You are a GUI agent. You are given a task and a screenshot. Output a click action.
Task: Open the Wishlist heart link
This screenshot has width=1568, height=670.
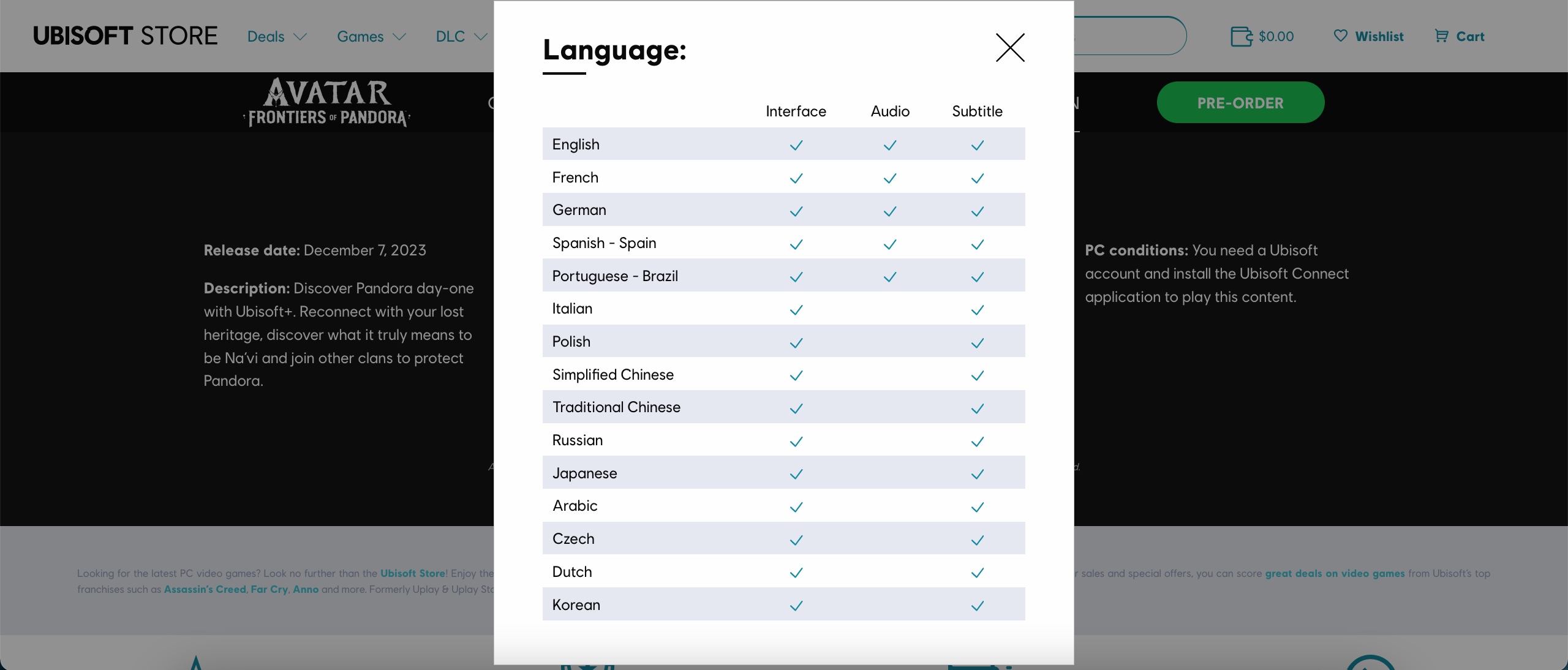coord(1368,37)
